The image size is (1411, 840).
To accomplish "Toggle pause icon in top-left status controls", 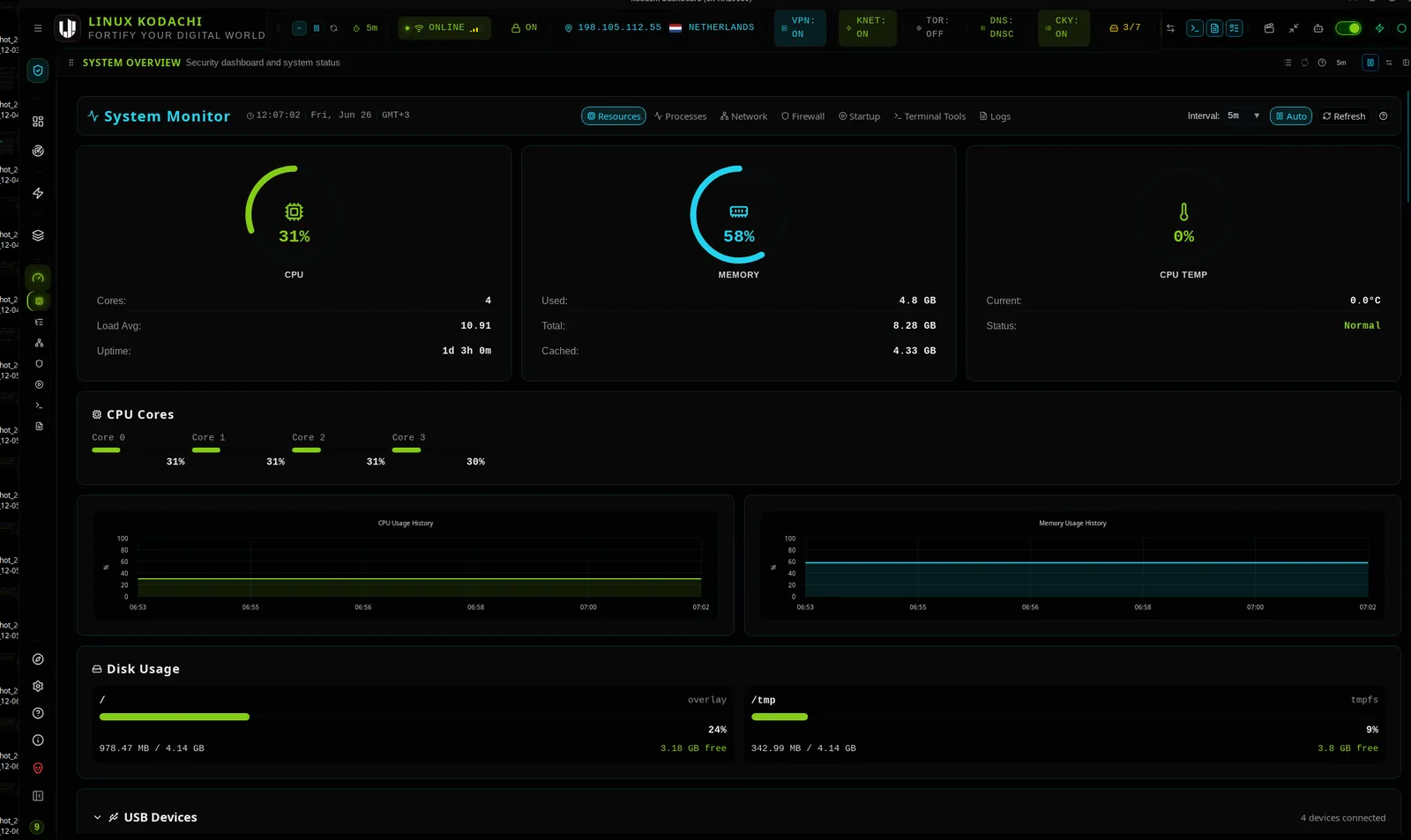I will (317, 28).
